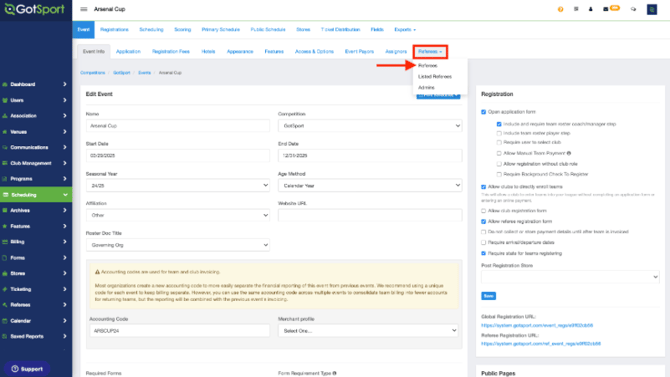Uncheck Open application form checkbox
This screenshot has width=670, height=377.
(x=484, y=112)
